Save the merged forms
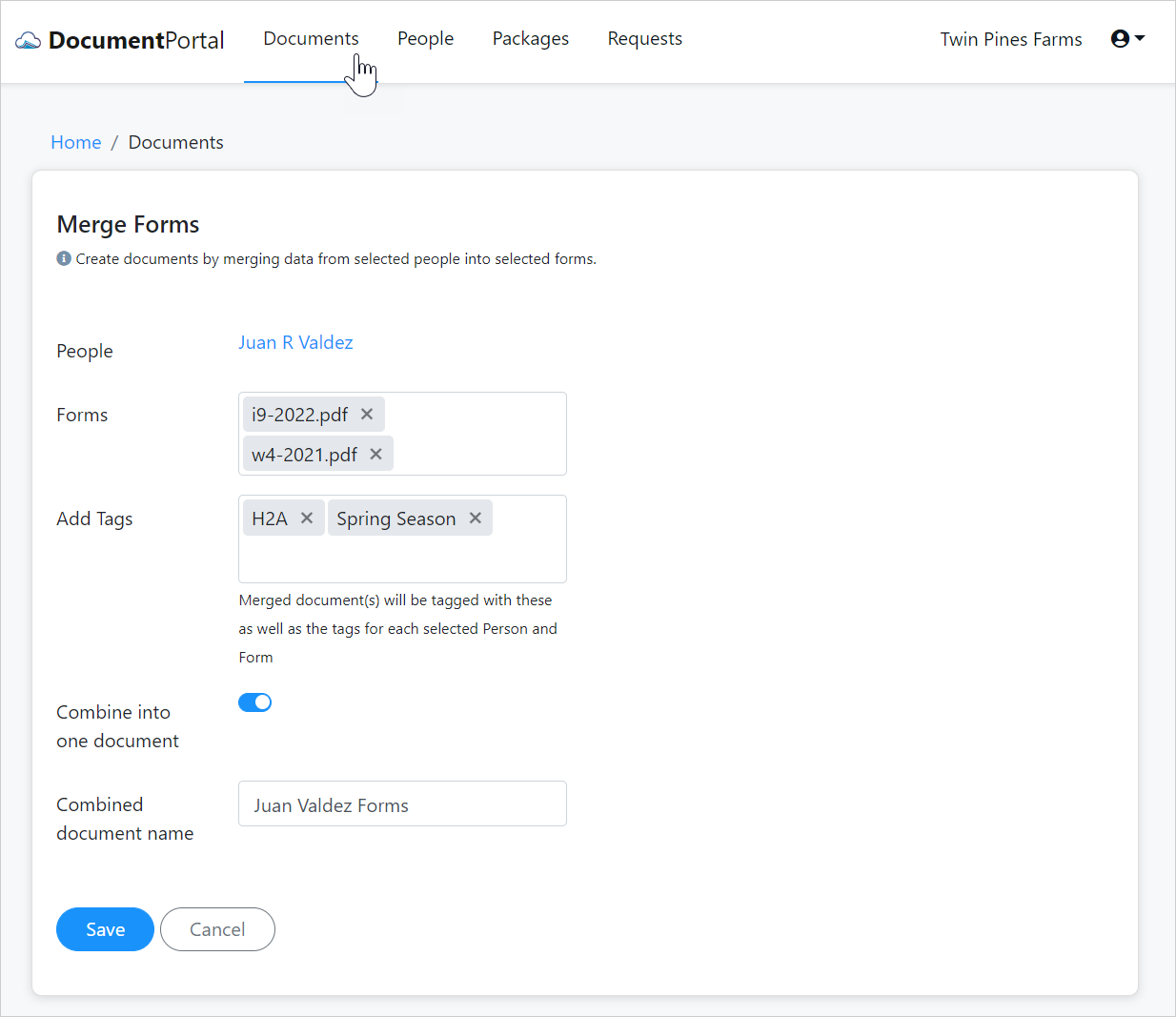This screenshot has width=1176, height=1017. [x=105, y=929]
